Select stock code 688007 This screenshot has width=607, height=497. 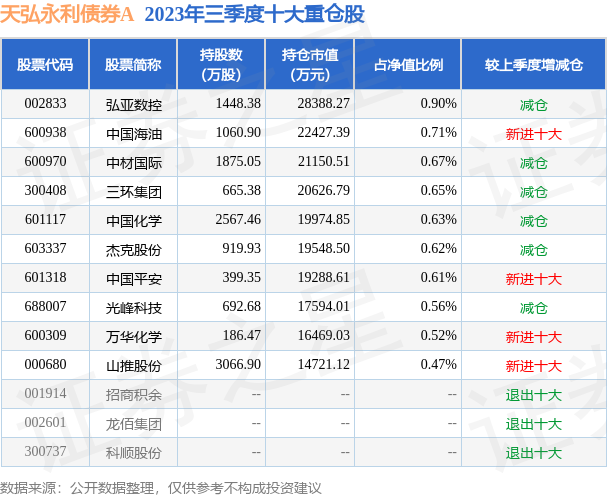click(x=45, y=307)
